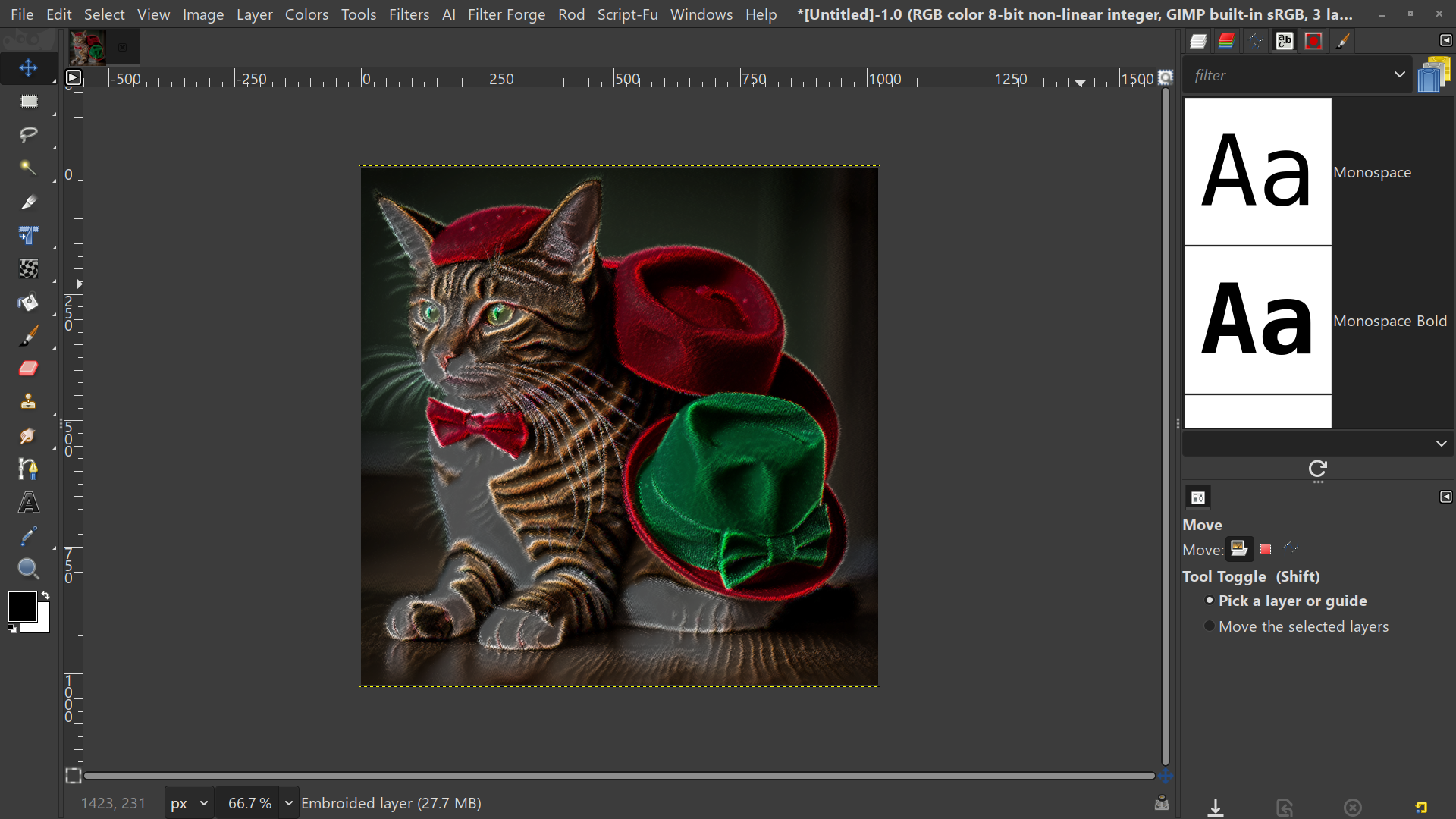
Task: Open the px units dropdown
Action: pyautogui.click(x=188, y=802)
